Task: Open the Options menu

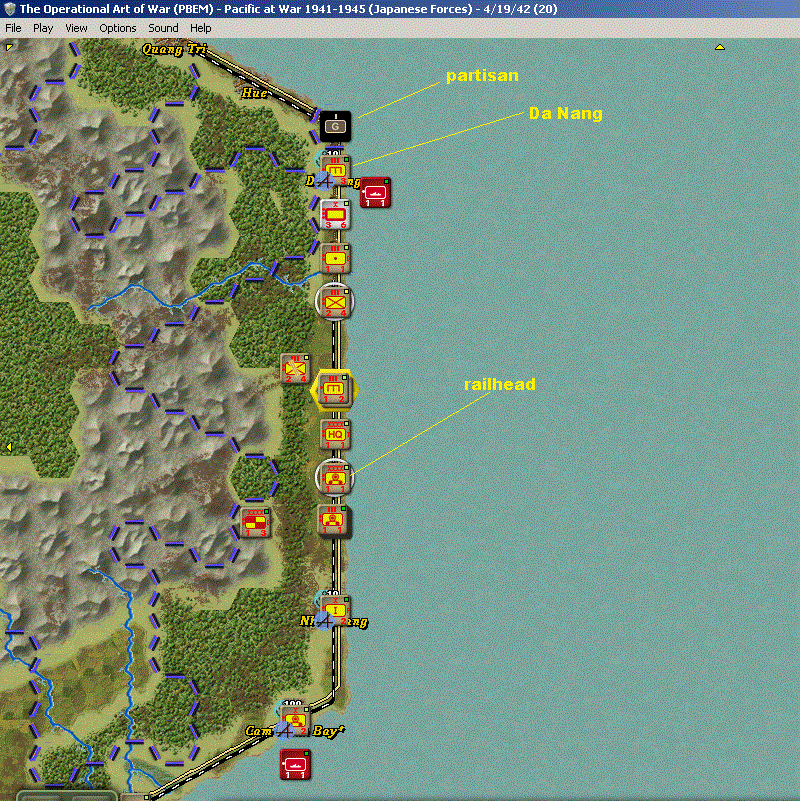Action: click(117, 28)
